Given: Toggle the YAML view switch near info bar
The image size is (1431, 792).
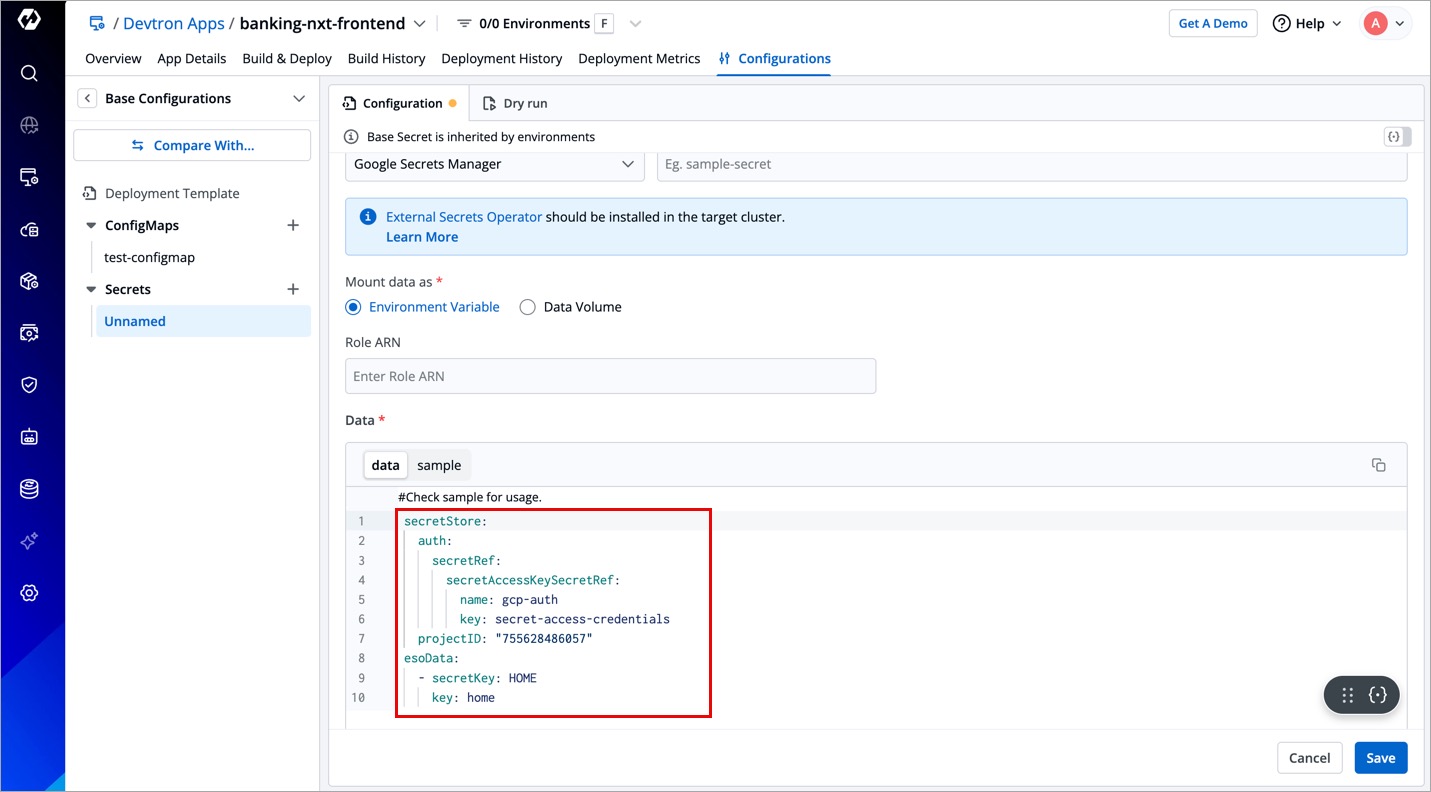Looking at the screenshot, I should pos(1397,137).
